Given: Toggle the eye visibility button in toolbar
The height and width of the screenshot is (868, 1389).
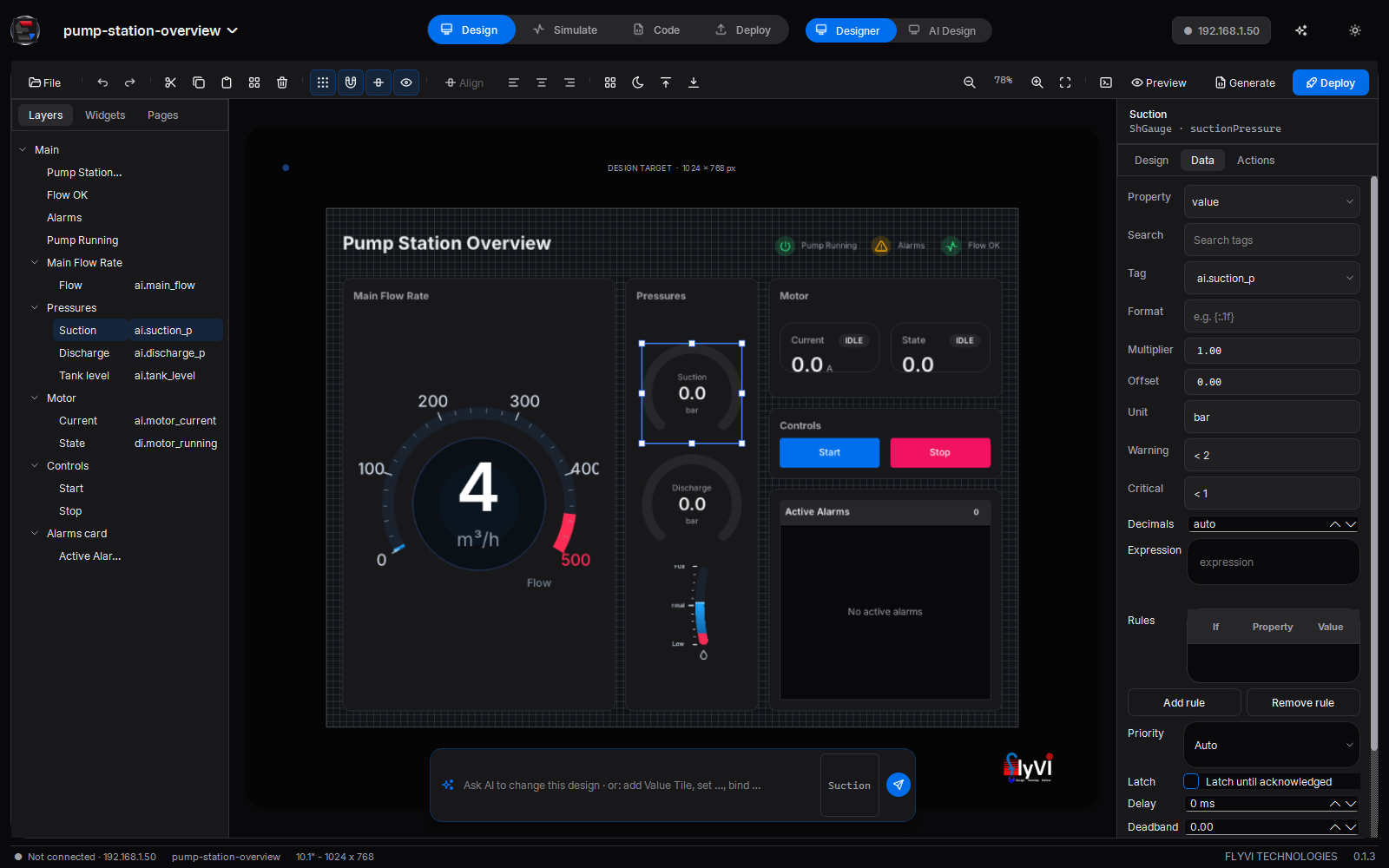Looking at the screenshot, I should click(406, 82).
